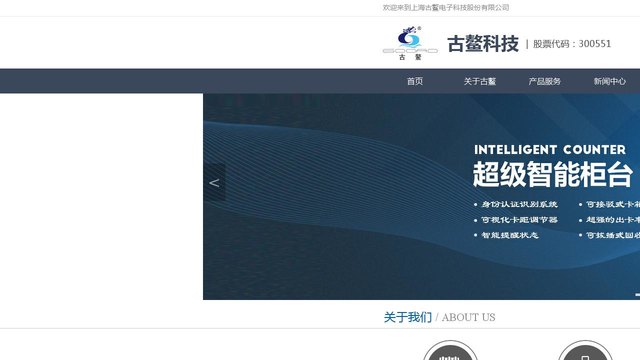Image resolution: width=640 pixels, height=360 pixels.
Task: Click the previous slide arrow on banner
Action: pyautogui.click(x=214, y=182)
